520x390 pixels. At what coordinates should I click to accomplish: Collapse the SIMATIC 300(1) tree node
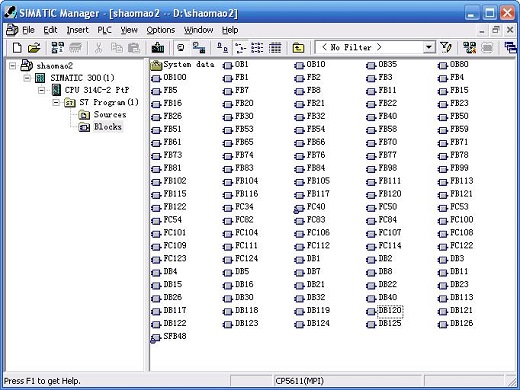(27, 78)
